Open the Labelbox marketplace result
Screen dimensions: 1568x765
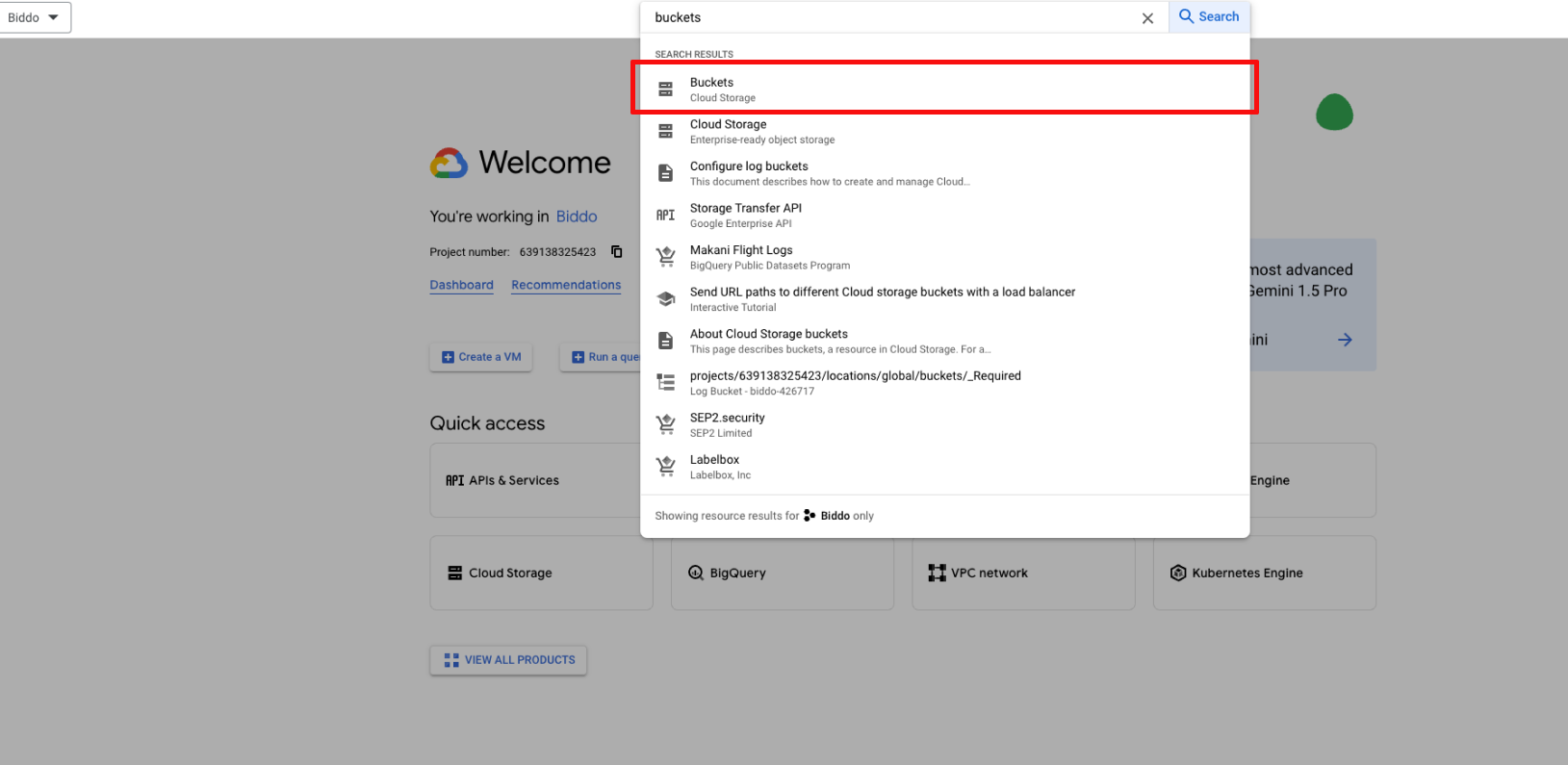[x=944, y=467]
